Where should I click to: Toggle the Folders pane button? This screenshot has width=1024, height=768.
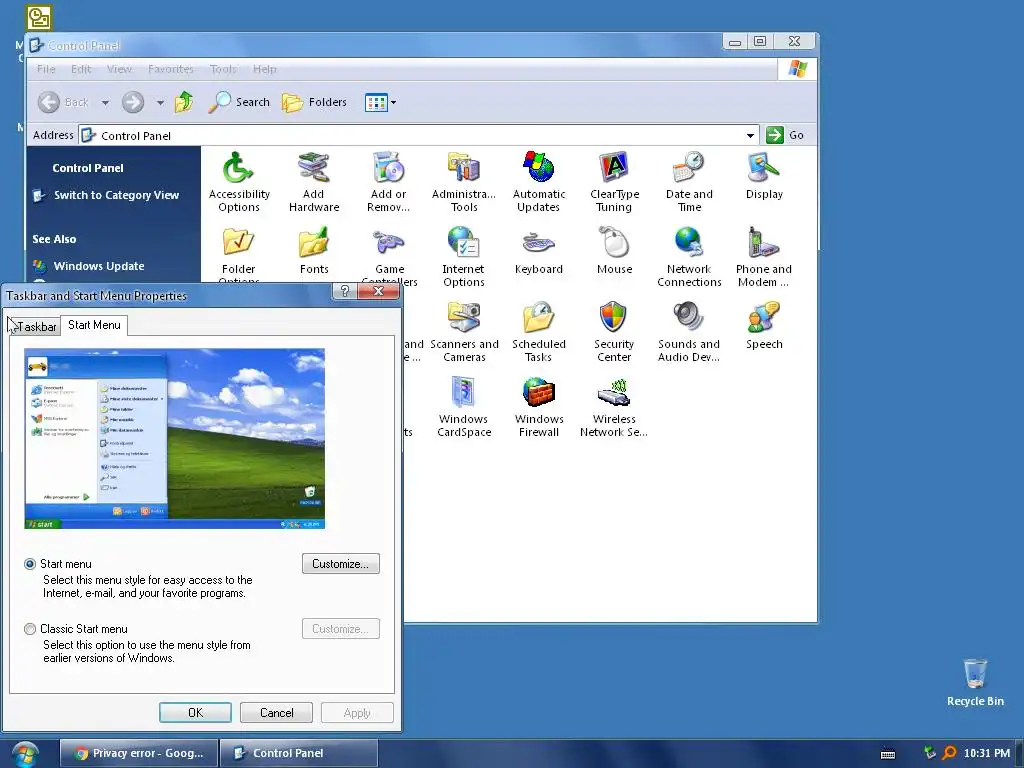pyautogui.click(x=315, y=102)
